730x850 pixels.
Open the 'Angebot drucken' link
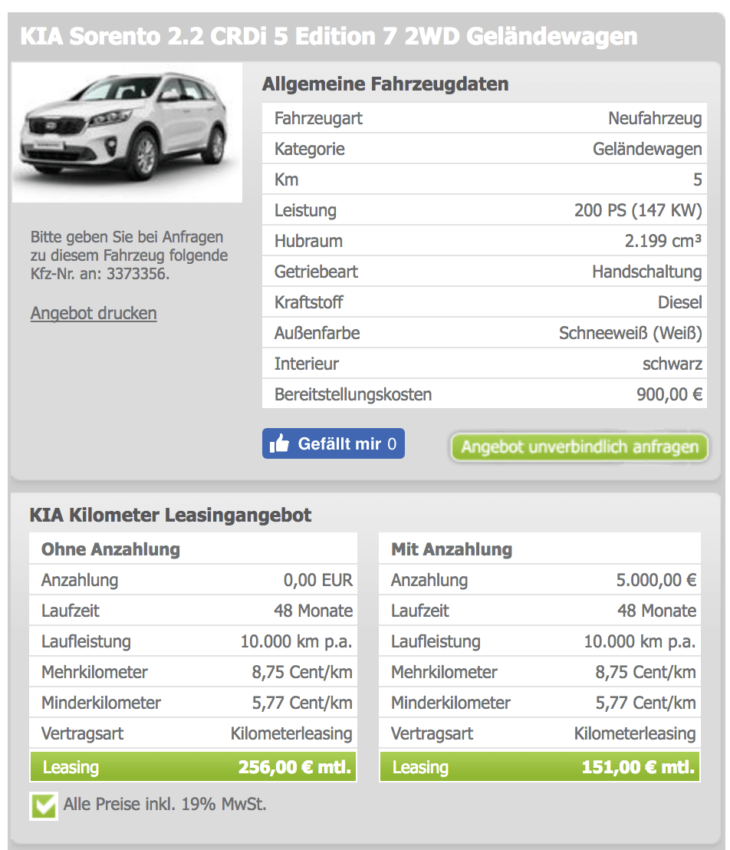tap(94, 313)
